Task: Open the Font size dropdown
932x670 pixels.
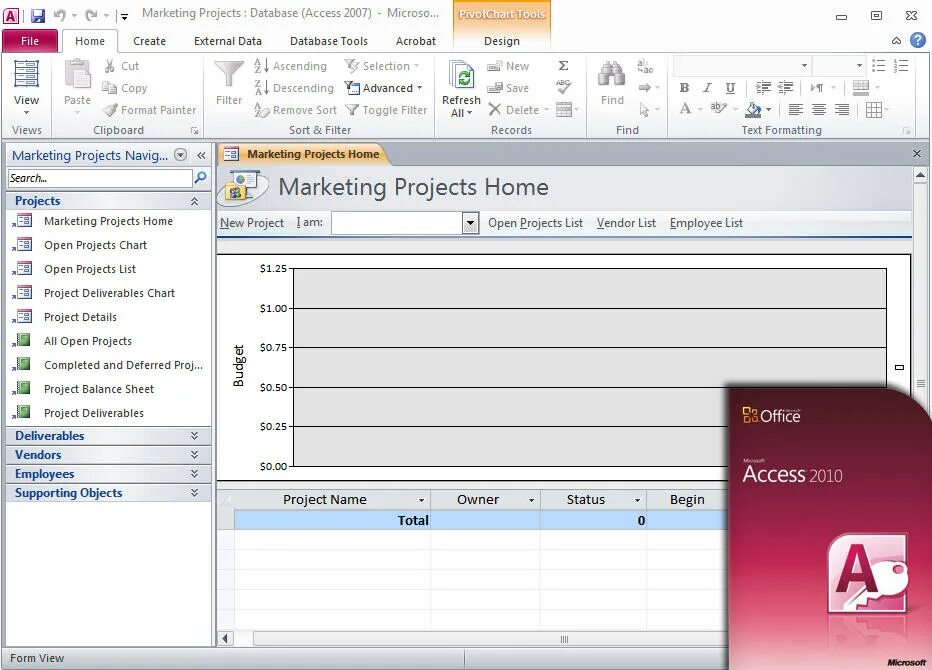Action: click(859, 65)
